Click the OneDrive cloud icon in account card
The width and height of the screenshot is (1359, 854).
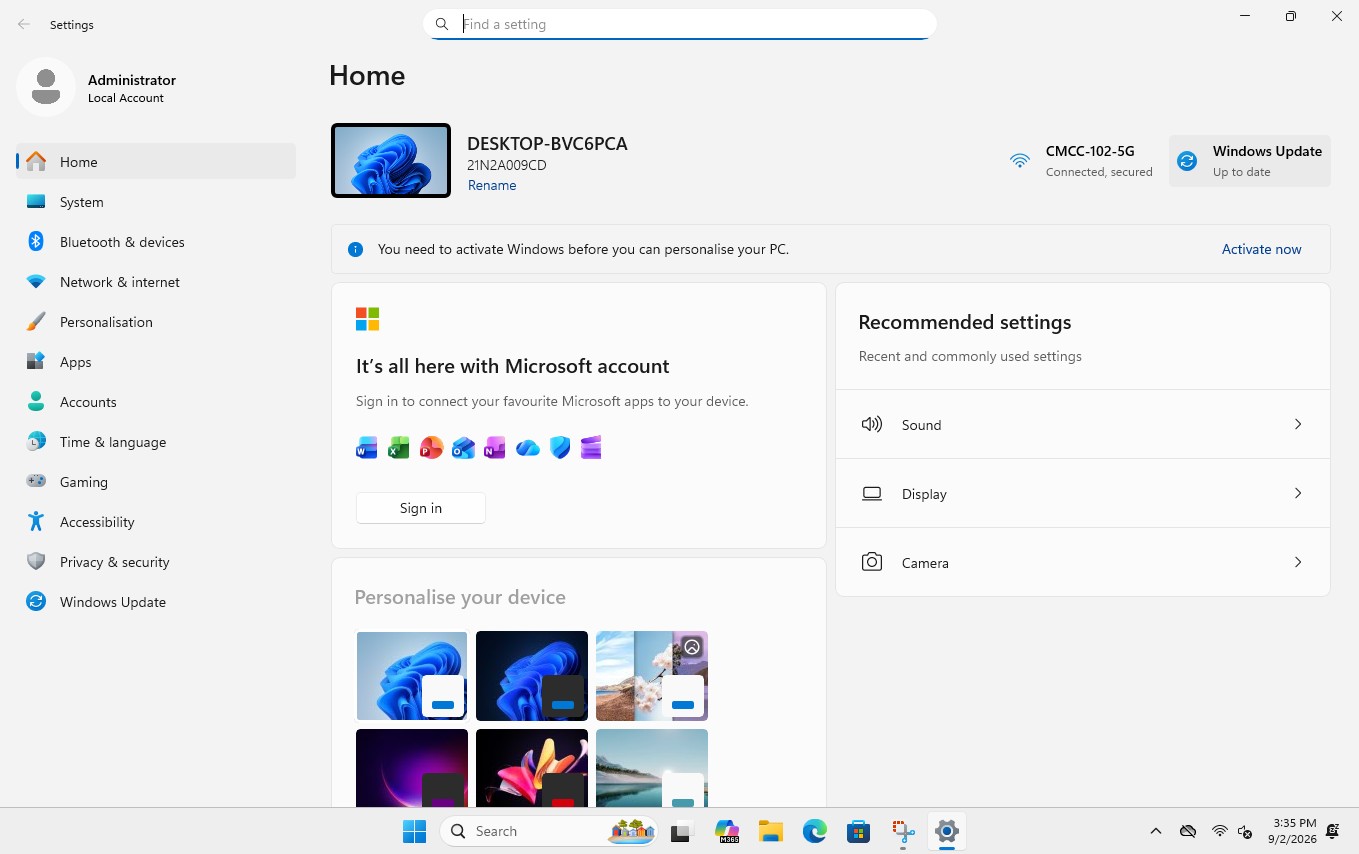[x=528, y=448]
